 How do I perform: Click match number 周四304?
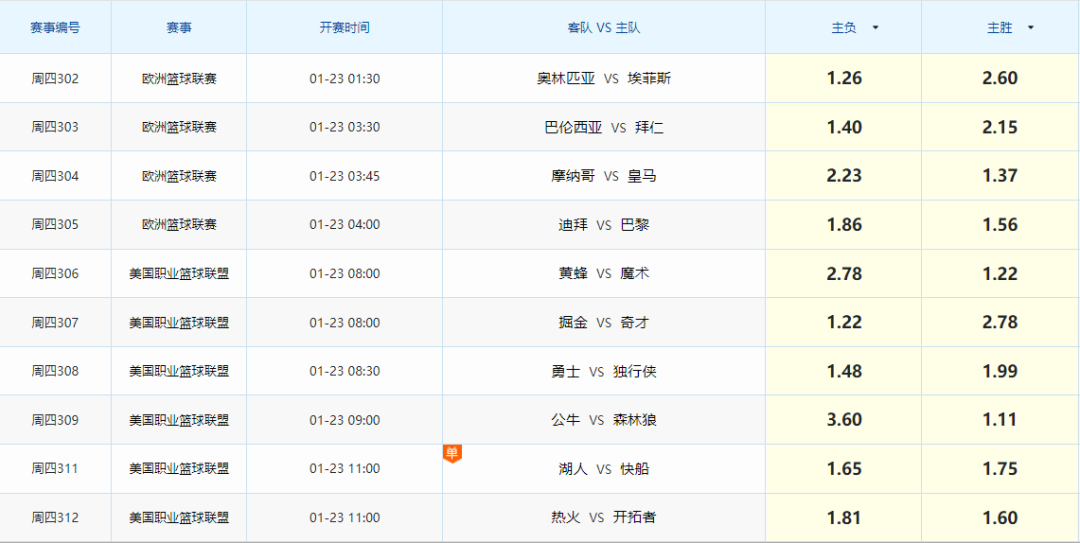pyautogui.click(x=55, y=176)
